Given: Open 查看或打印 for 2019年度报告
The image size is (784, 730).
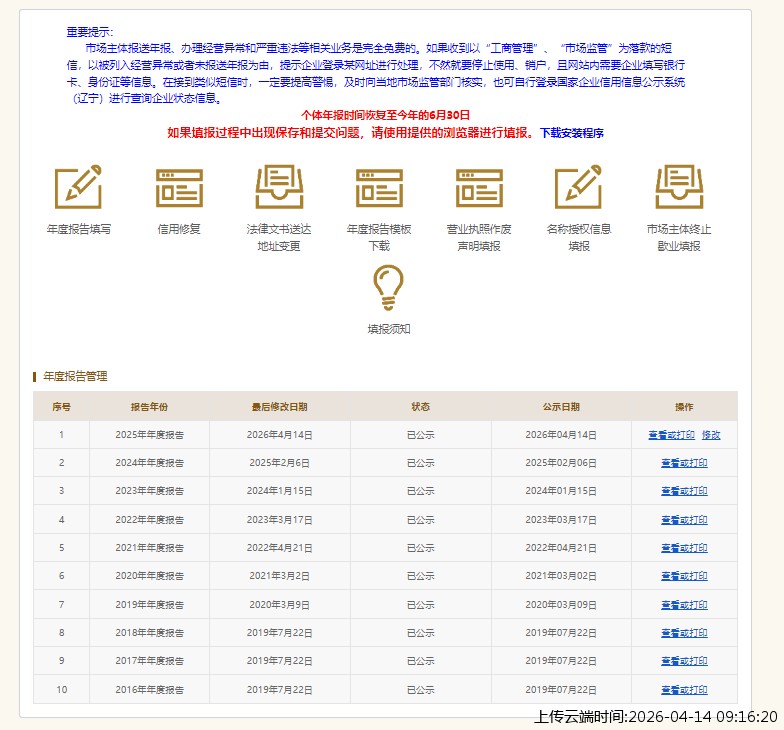Looking at the screenshot, I should click(x=684, y=605).
